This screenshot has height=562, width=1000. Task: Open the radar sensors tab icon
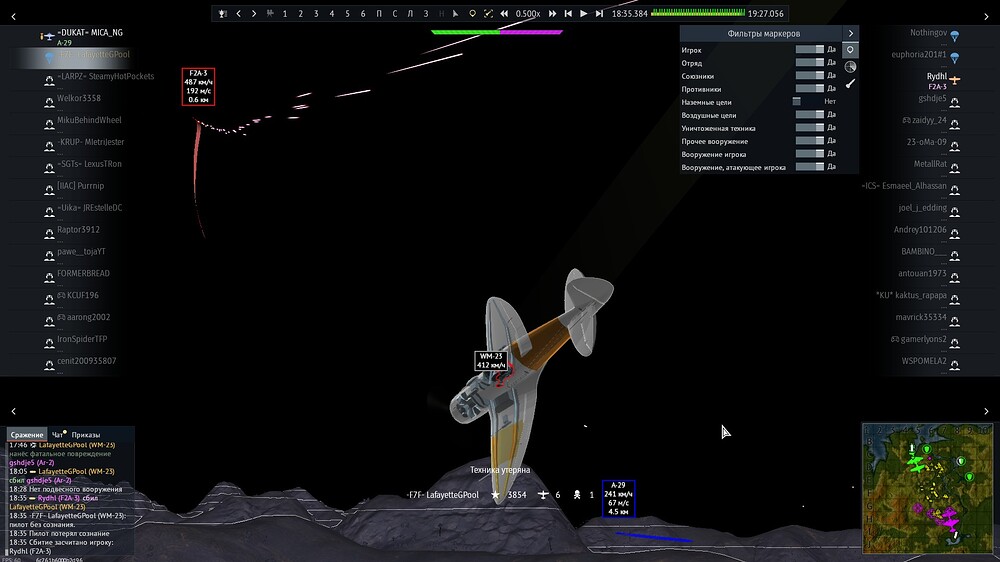[850, 66]
